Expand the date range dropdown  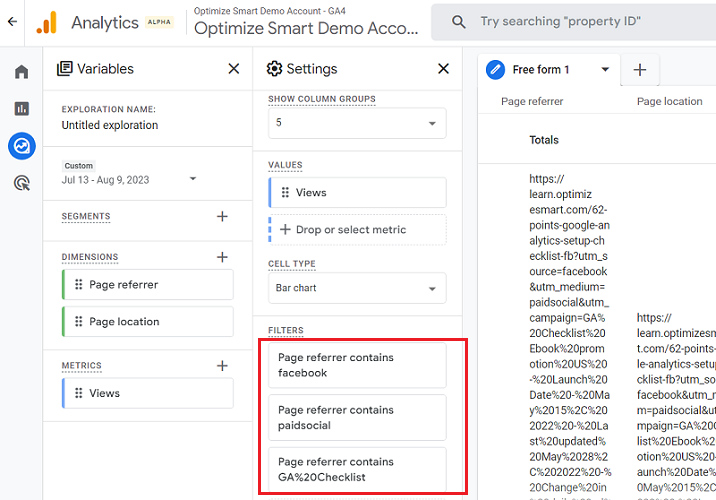tap(192, 180)
